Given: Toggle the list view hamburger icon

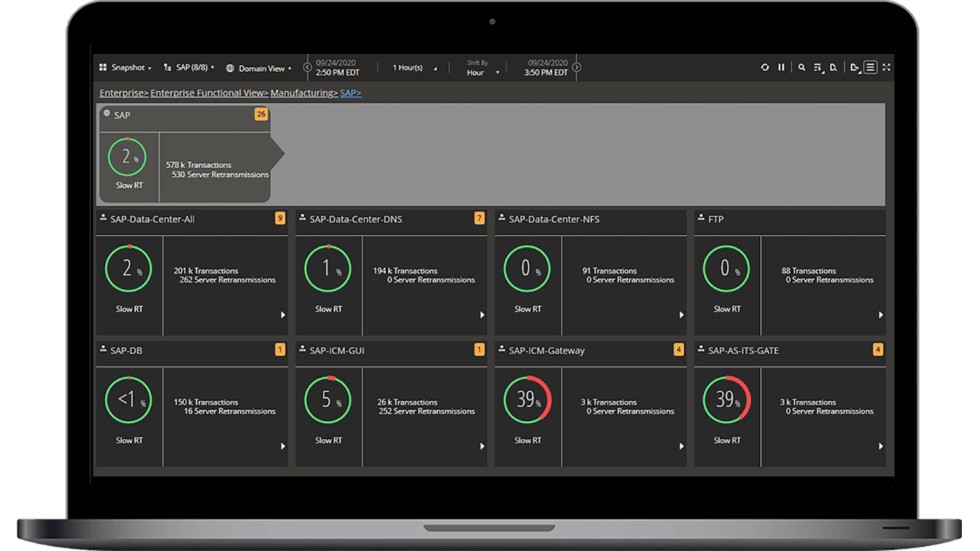Looking at the screenshot, I should tap(870, 68).
